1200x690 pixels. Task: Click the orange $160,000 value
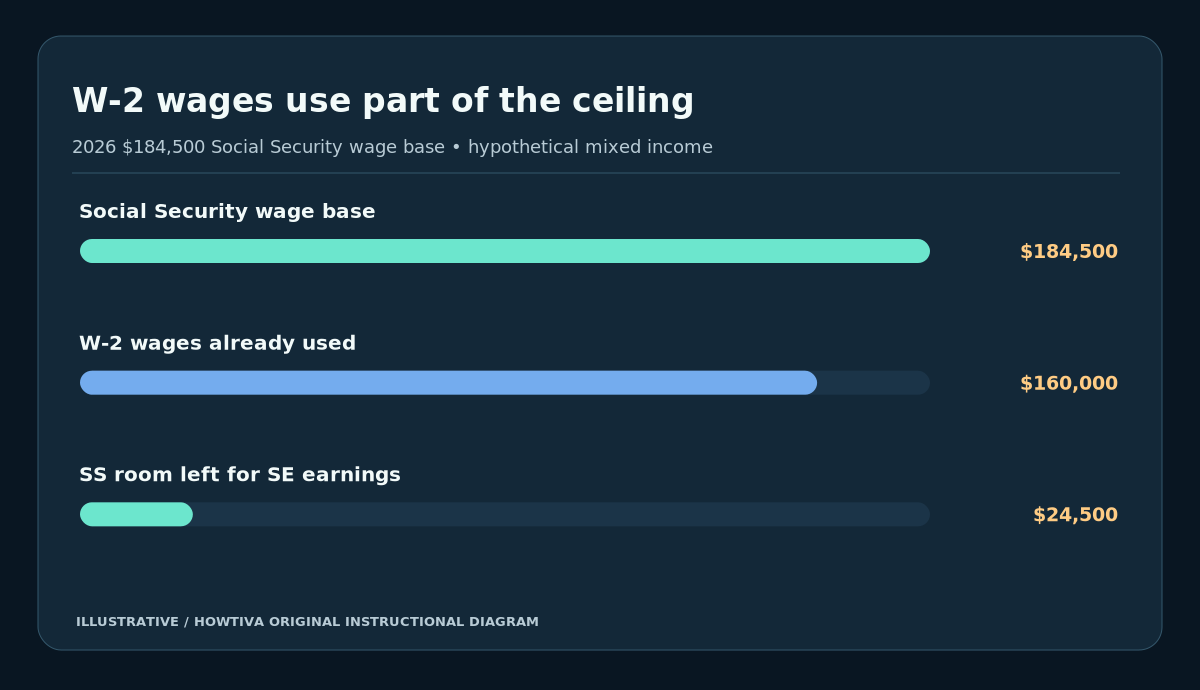click(x=1069, y=384)
